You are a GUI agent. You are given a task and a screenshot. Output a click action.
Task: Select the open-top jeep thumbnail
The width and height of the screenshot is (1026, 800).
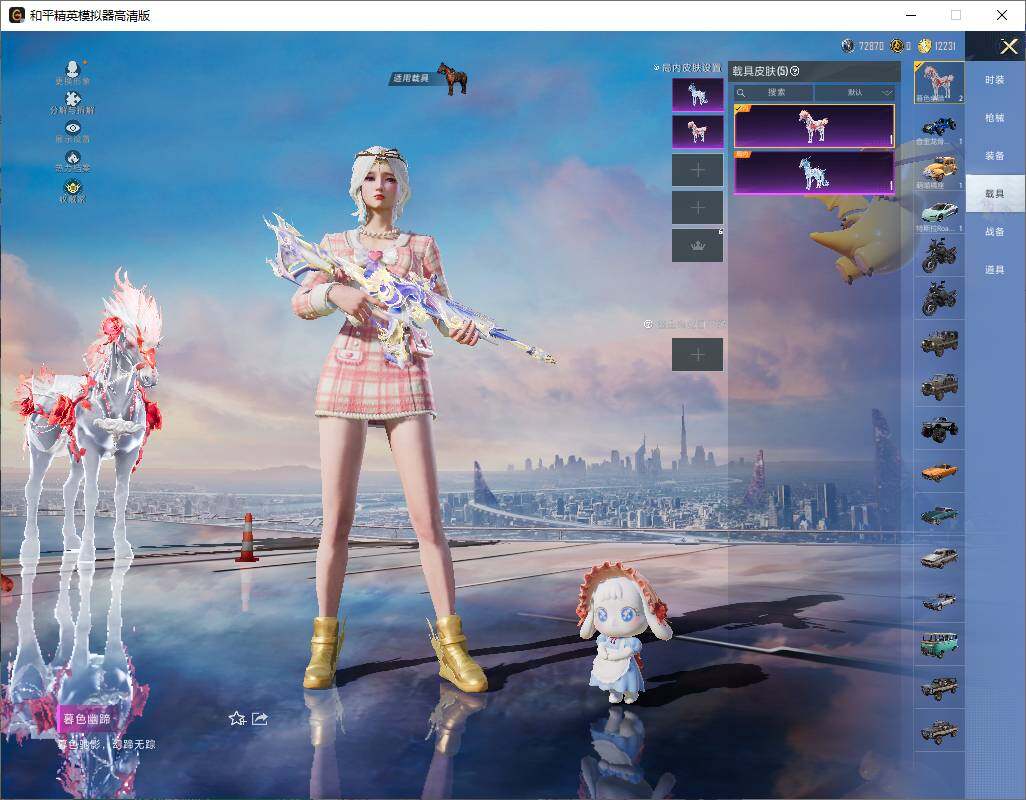click(x=939, y=385)
